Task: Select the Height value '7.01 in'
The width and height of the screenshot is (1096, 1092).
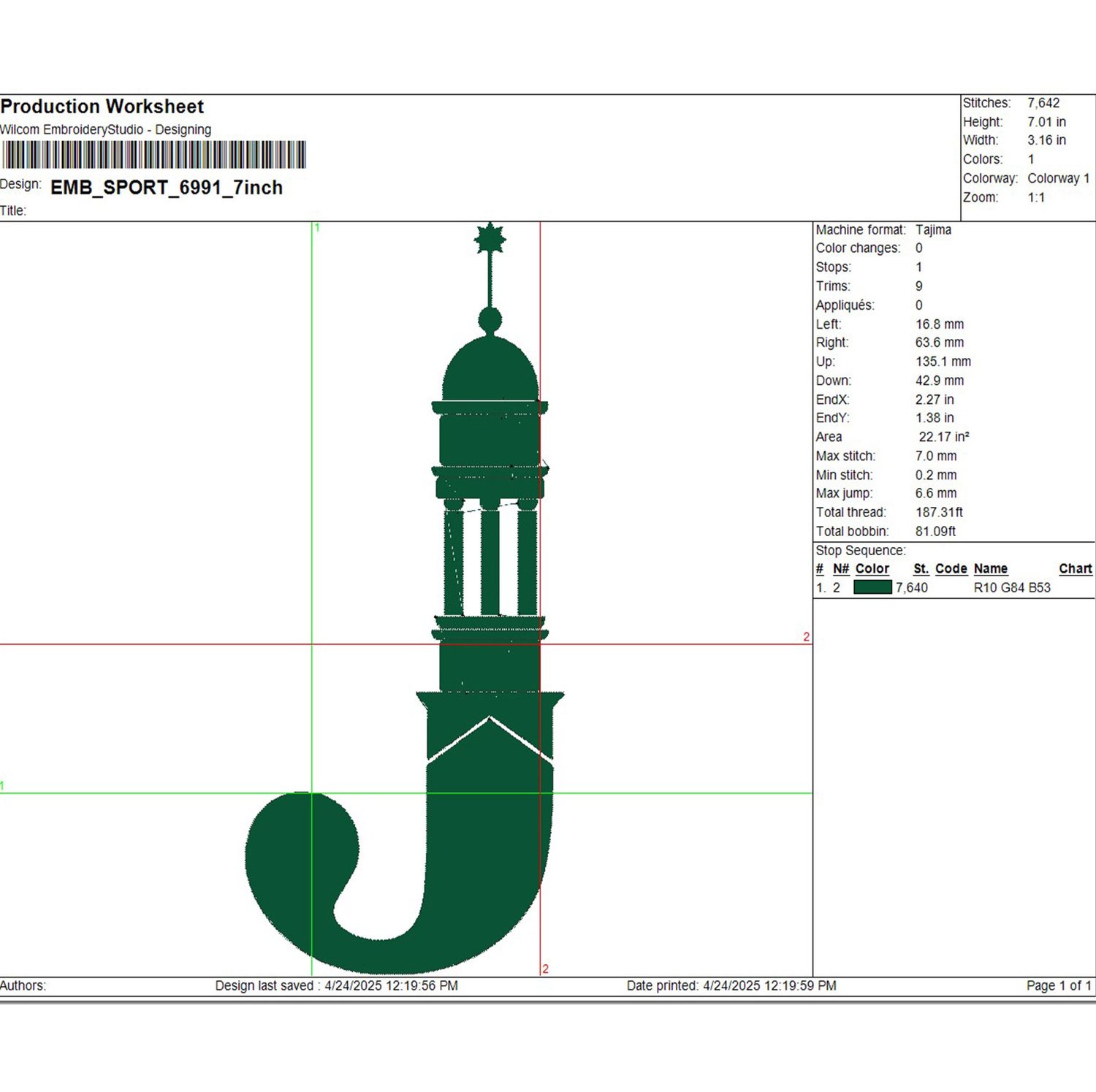Action: [x=1046, y=122]
